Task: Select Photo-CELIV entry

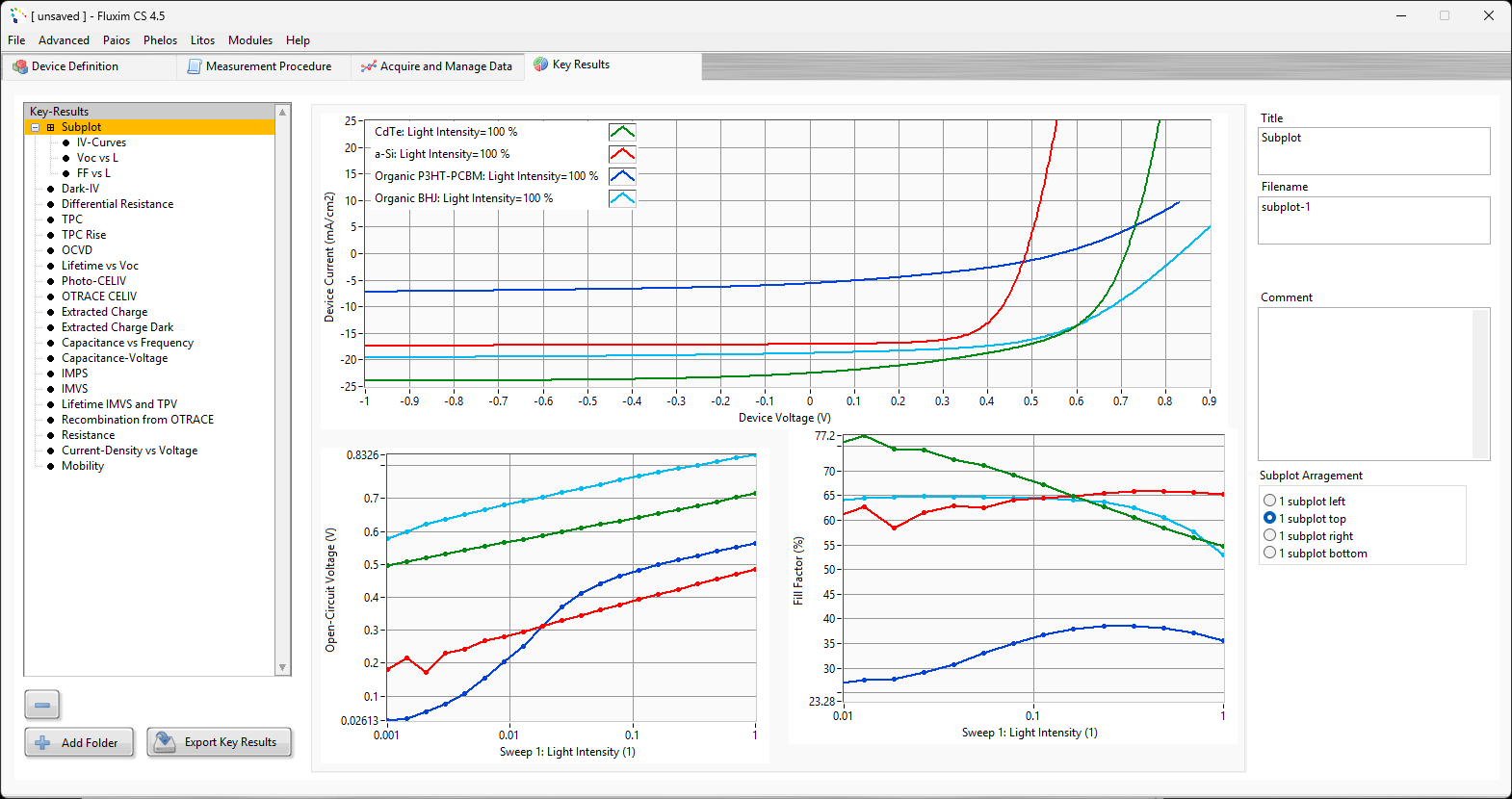Action: pos(93,281)
